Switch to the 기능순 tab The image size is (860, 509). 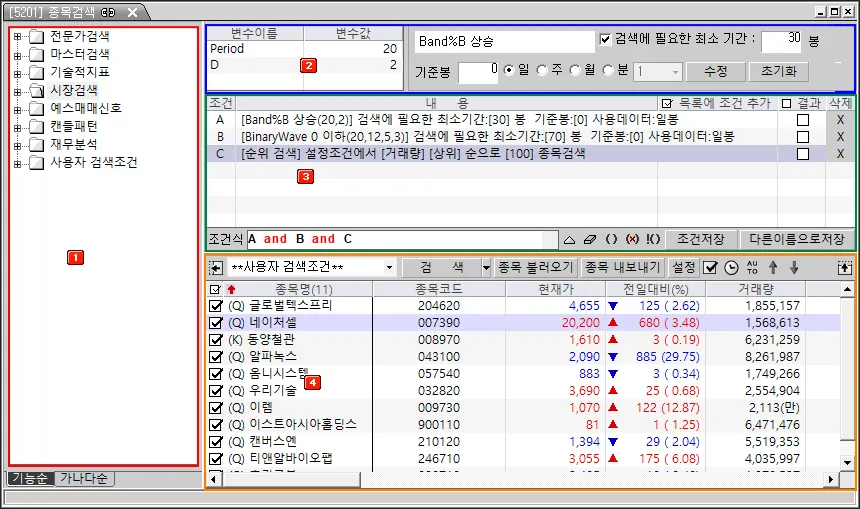30,478
